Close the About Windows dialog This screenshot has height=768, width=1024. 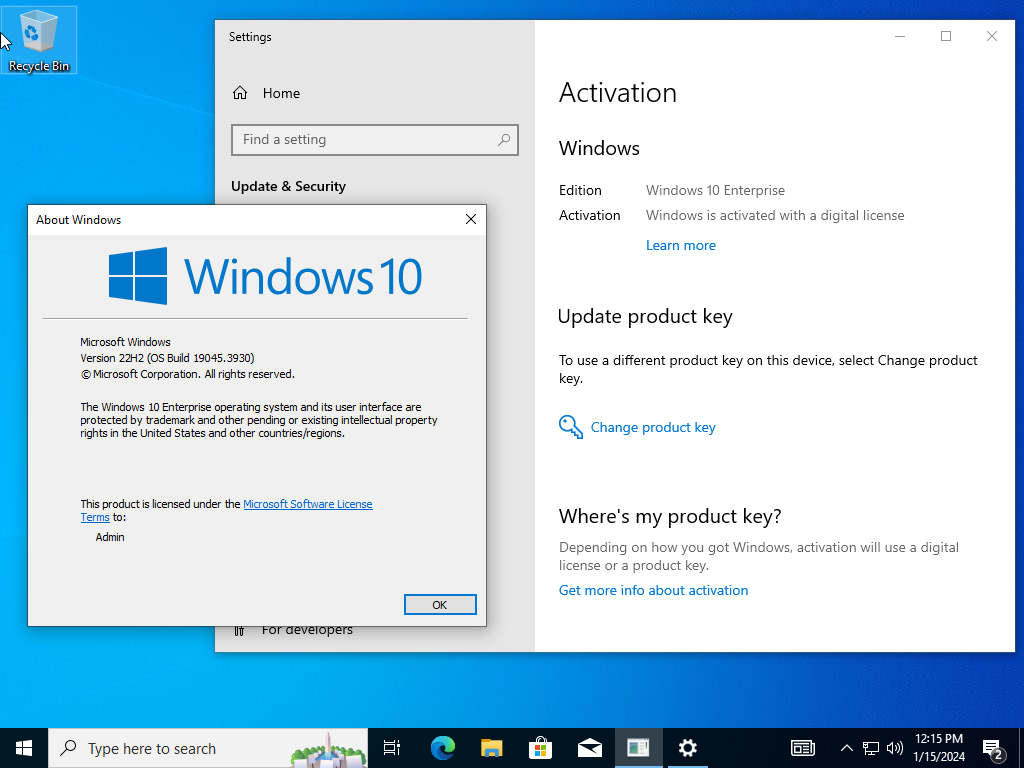pos(471,219)
